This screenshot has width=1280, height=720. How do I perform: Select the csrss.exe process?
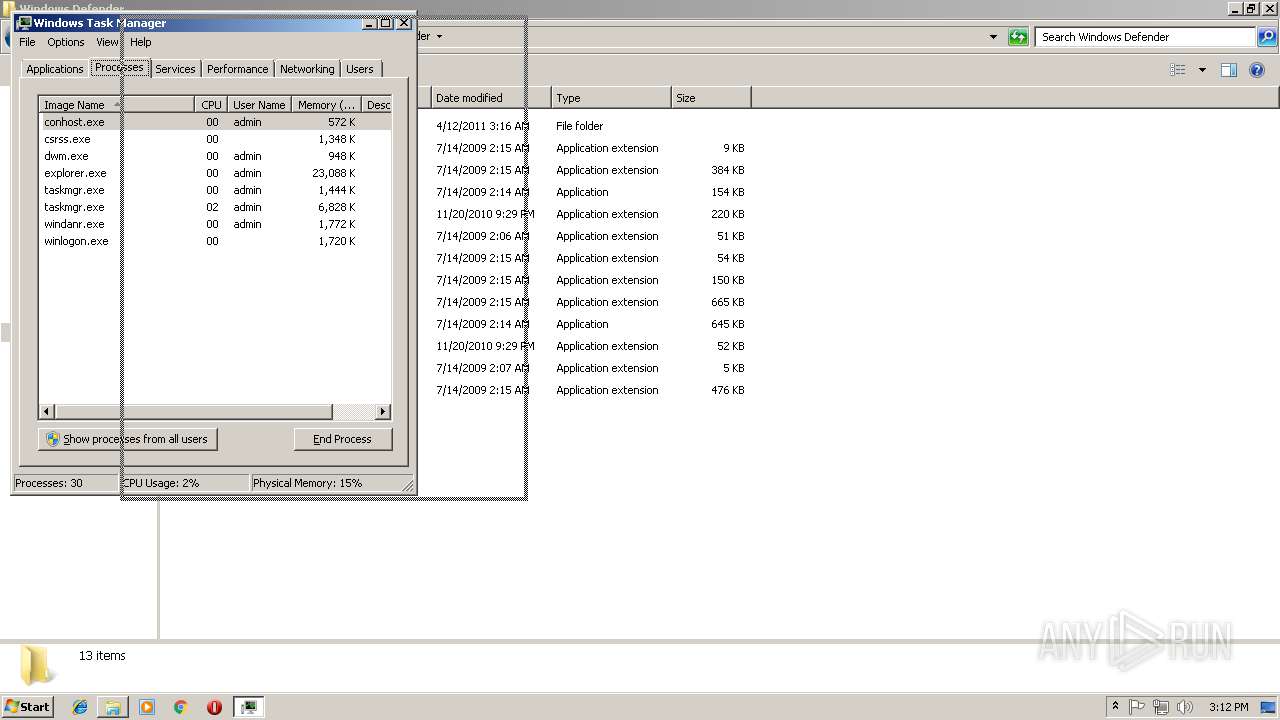pos(215,139)
